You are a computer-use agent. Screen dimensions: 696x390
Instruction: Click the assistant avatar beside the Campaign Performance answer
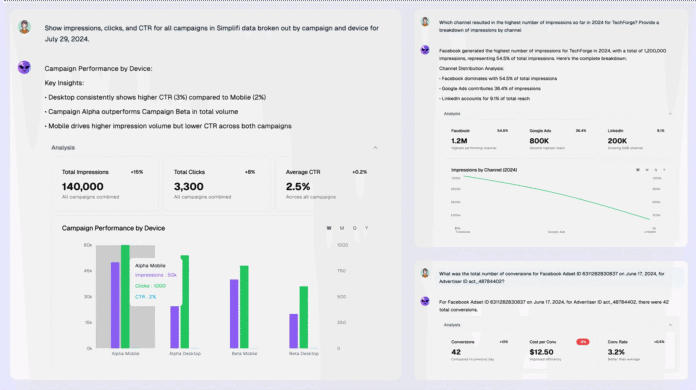[24, 67]
